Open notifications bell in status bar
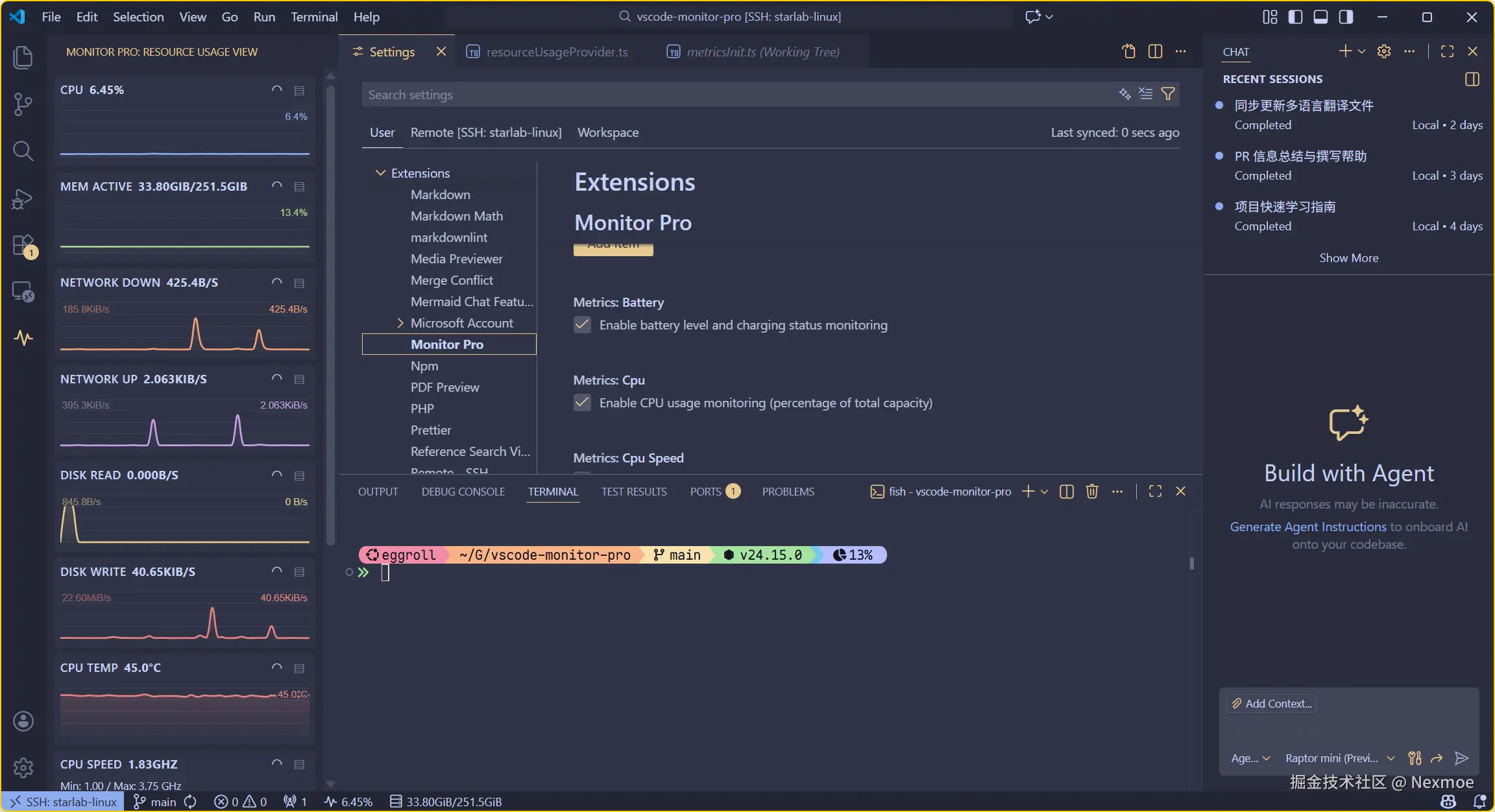The height and width of the screenshot is (812, 1495). click(x=1480, y=802)
